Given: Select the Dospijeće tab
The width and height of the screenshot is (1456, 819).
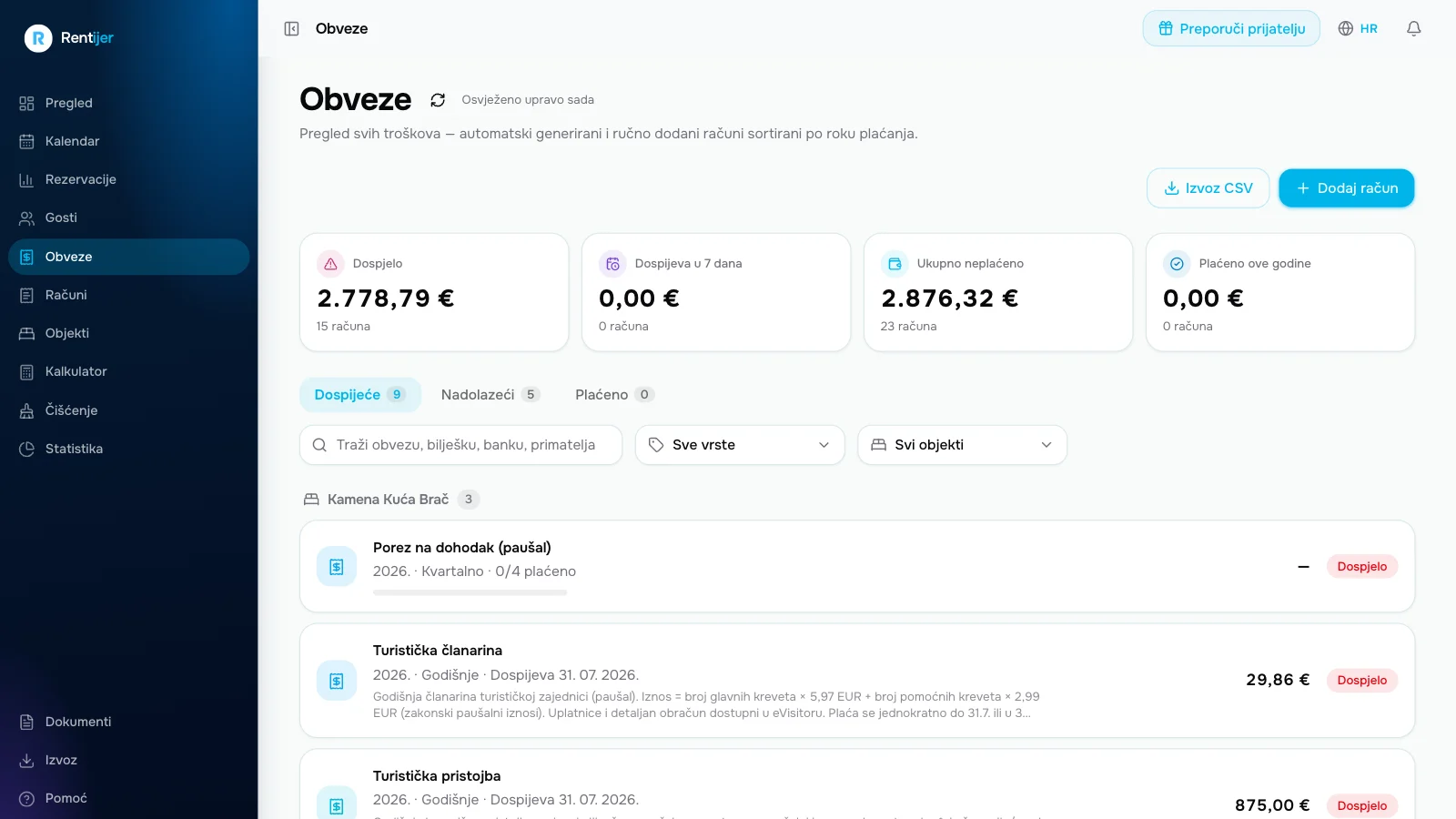Looking at the screenshot, I should pos(360,395).
